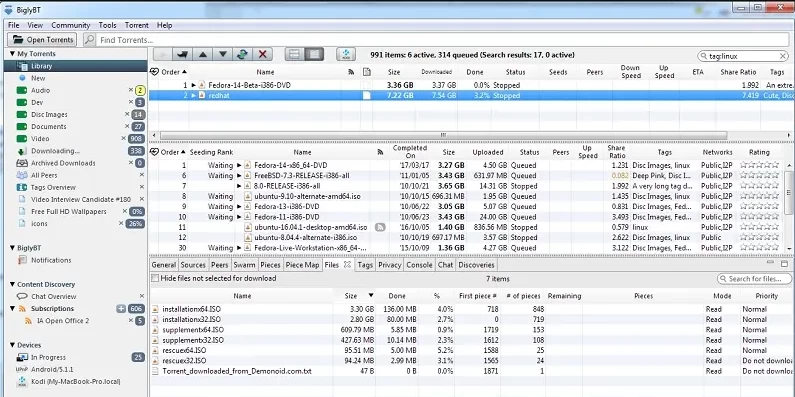This screenshot has height=397, width=795.
Task: Click the Kodi device toolbar icon
Action: tap(347, 54)
